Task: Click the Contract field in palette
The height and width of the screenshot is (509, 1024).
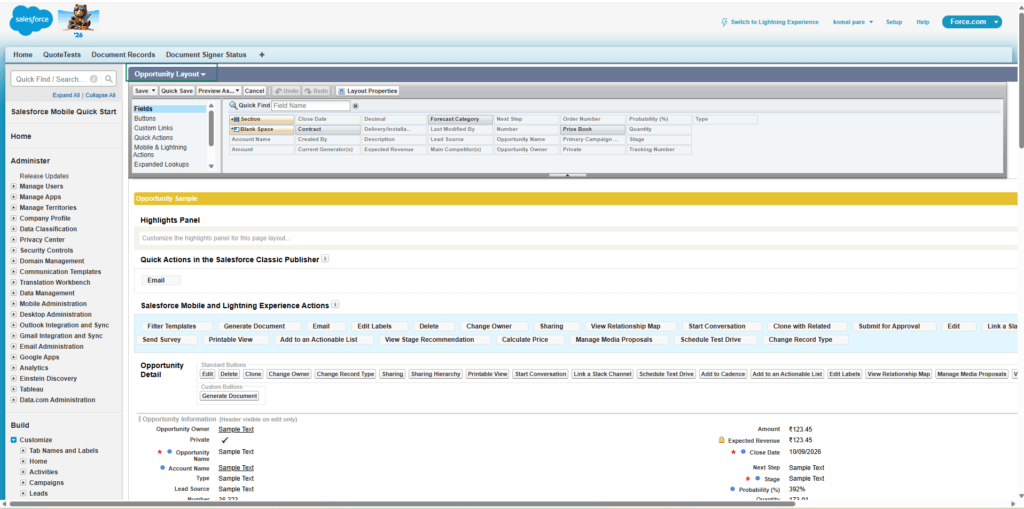Action: click(x=327, y=129)
